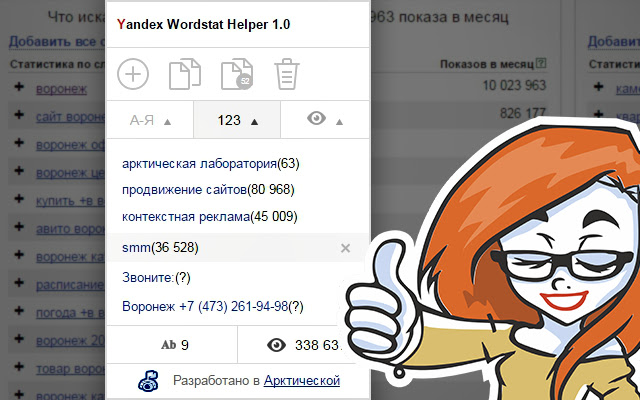Add воронеж with its plus icon
Image resolution: width=640 pixels, height=400 pixels.
tap(19, 87)
